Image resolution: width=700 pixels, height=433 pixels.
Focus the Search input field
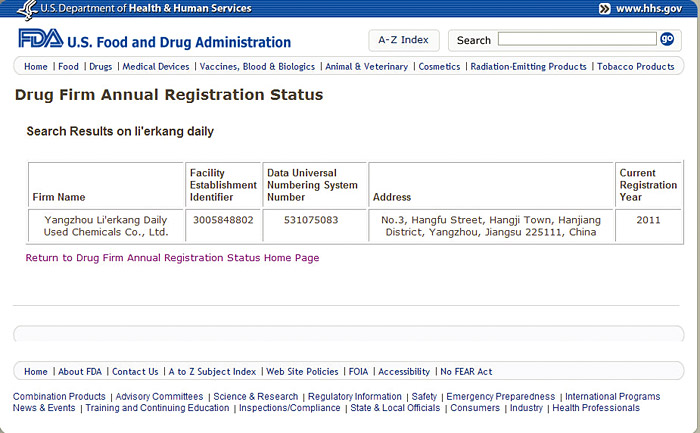(577, 39)
